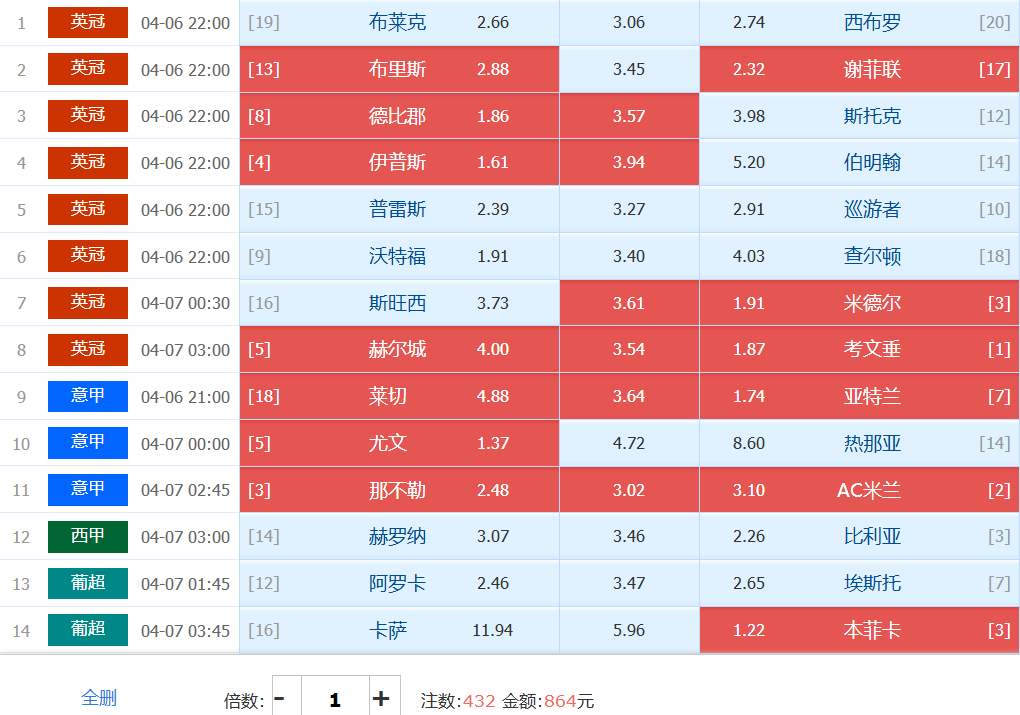Select 斯旺西 home win odds 3.73

pyautogui.click(x=399, y=303)
